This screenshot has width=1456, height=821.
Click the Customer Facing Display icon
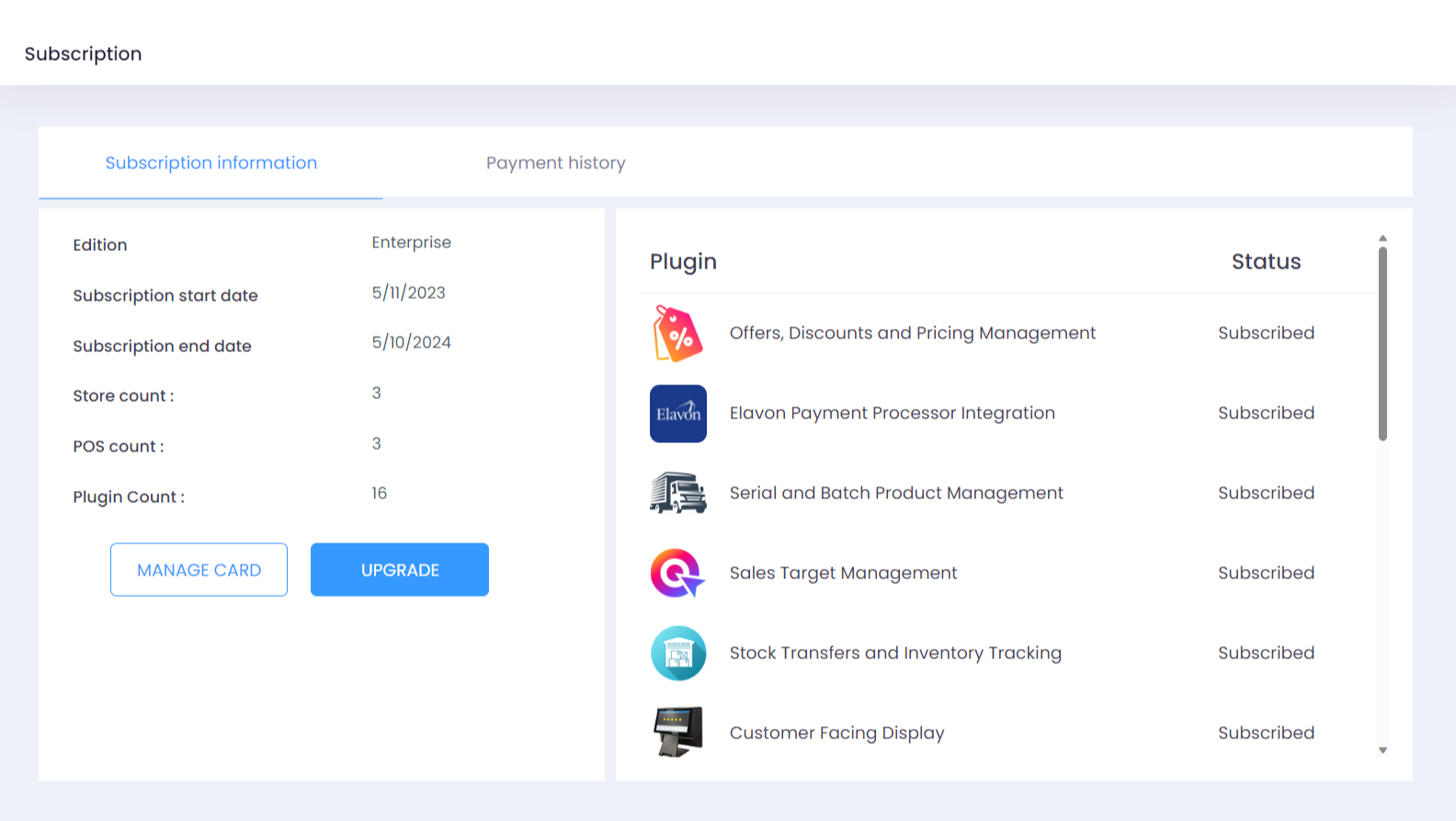point(677,732)
